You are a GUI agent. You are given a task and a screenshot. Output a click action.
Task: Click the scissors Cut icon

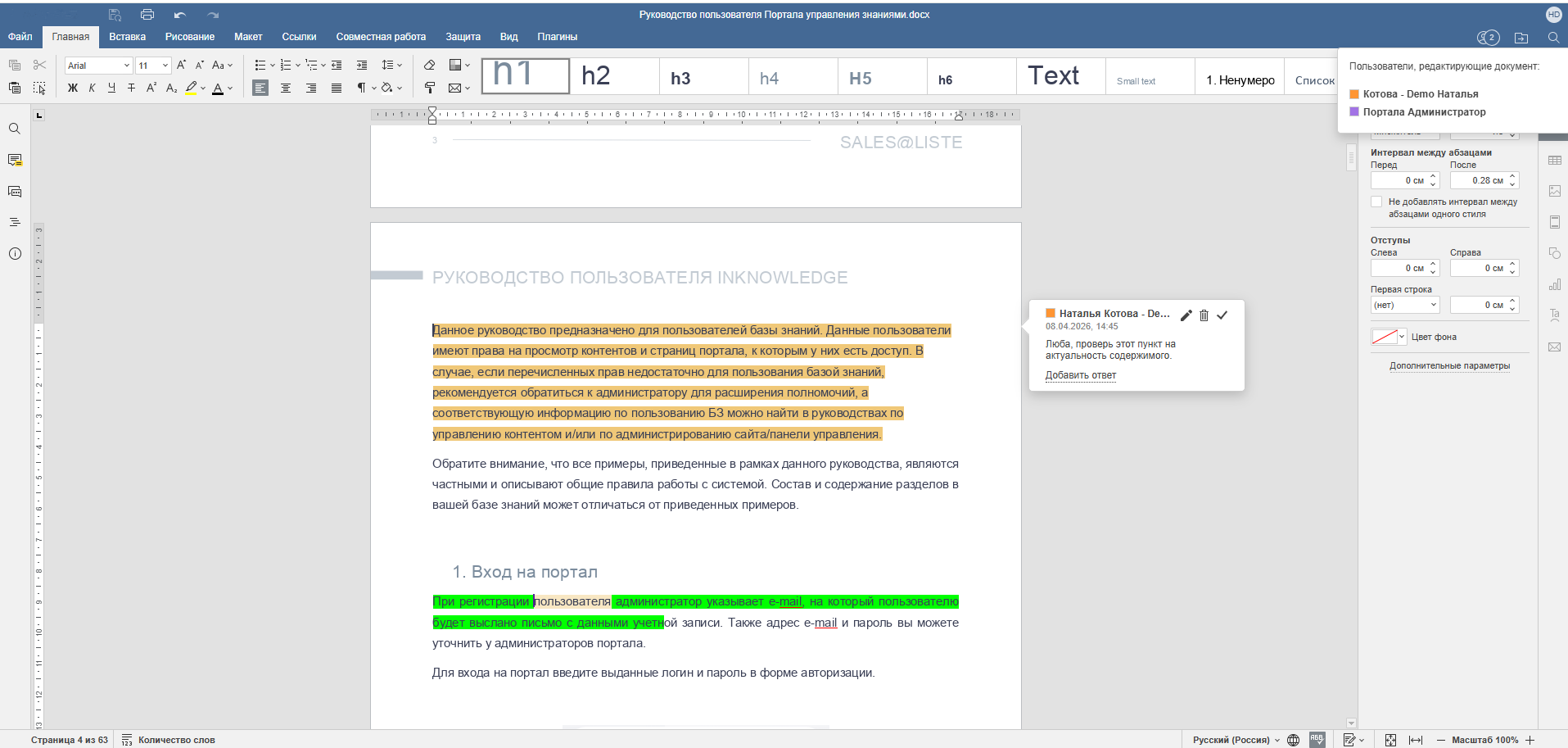(39, 65)
